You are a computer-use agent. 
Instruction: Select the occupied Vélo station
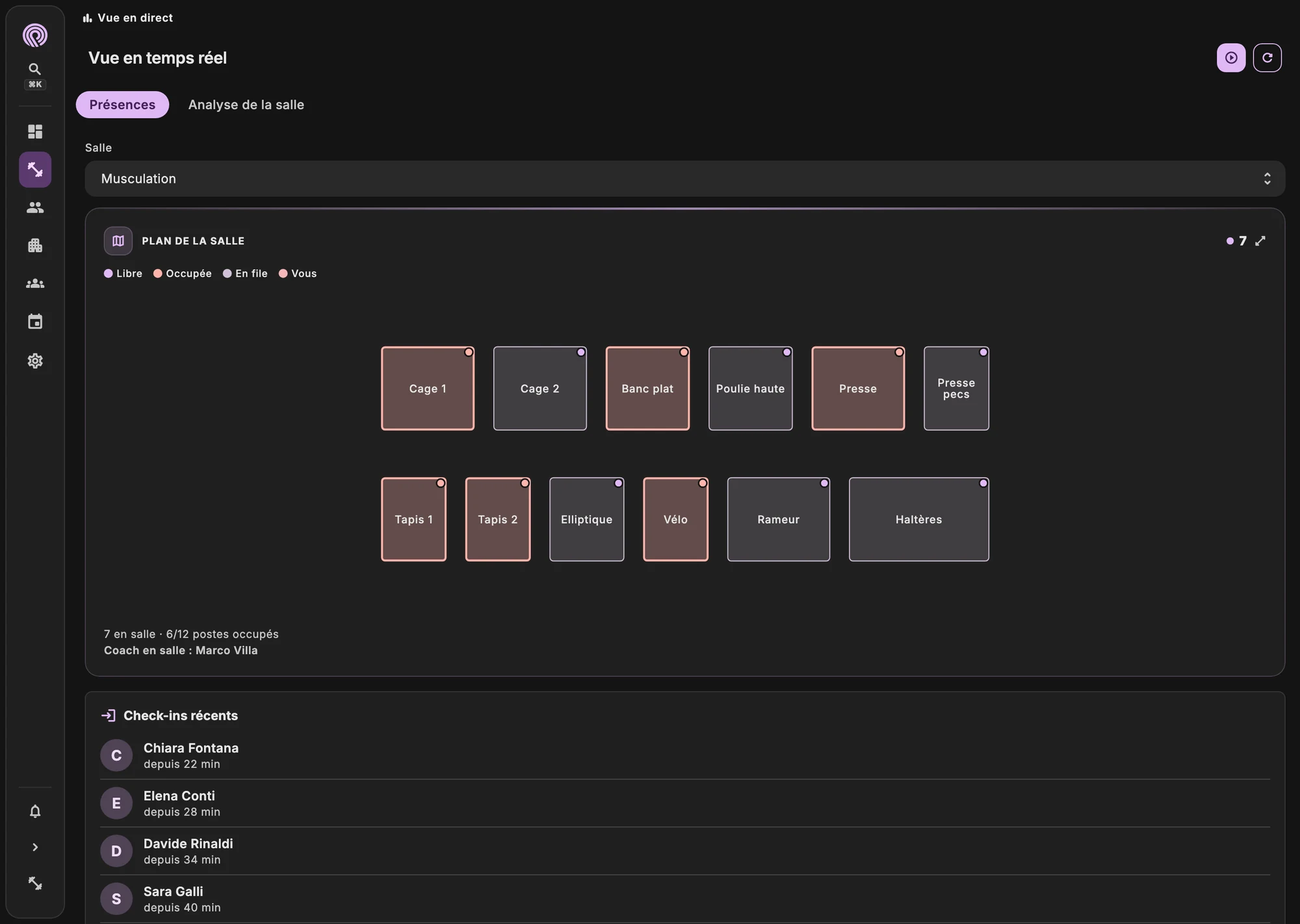[675, 519]
